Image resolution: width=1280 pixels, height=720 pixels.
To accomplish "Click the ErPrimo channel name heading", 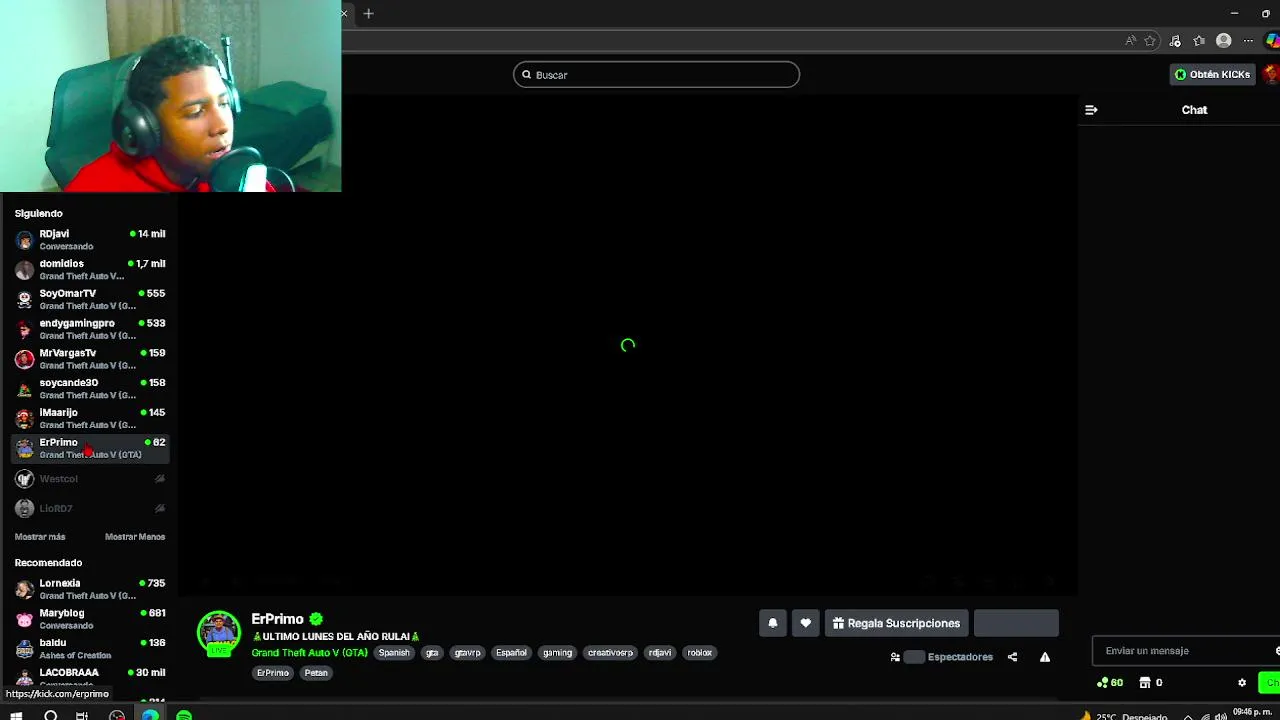I will [277, 619].
